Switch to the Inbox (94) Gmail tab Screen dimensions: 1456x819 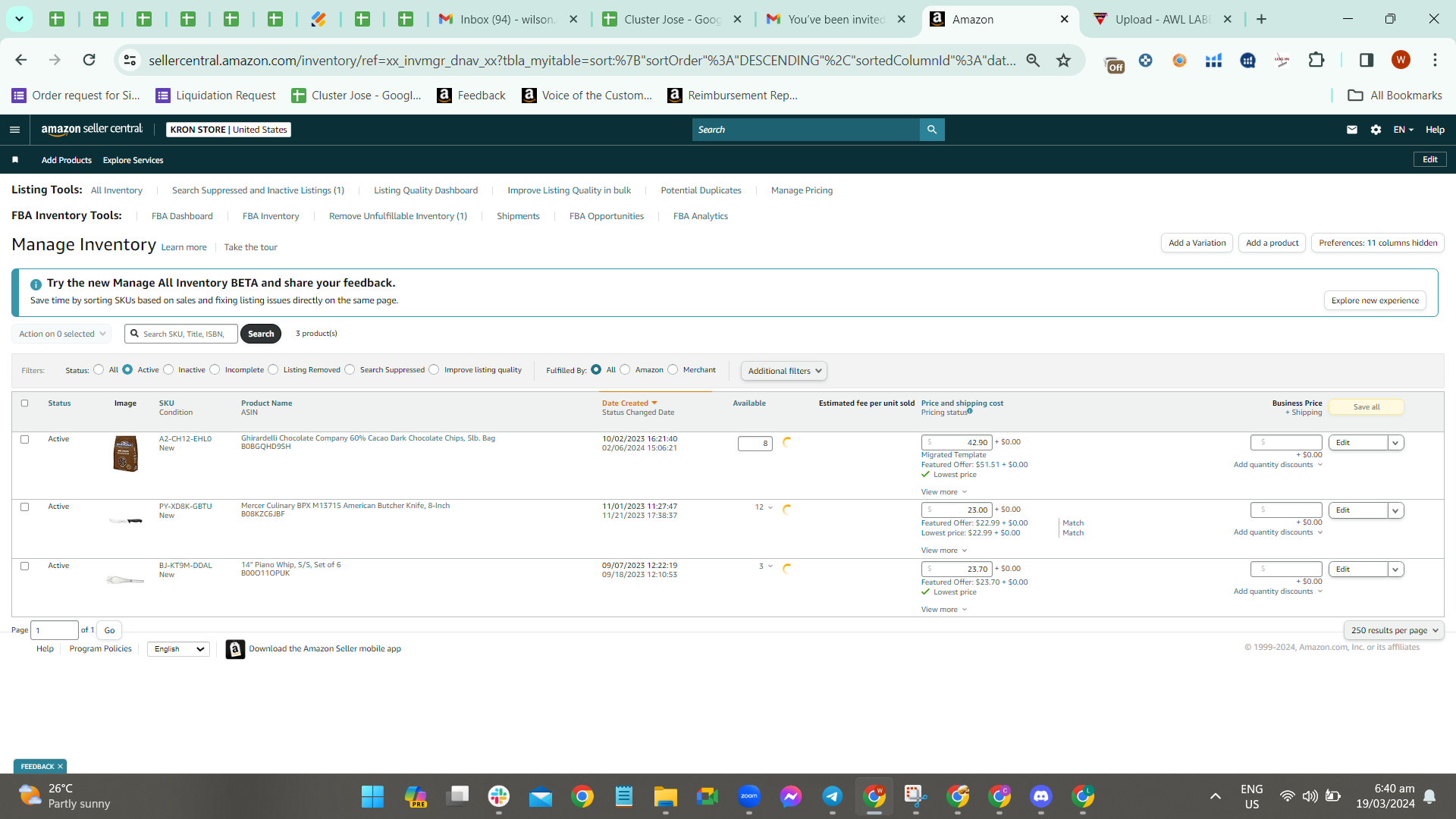point(508,20)
